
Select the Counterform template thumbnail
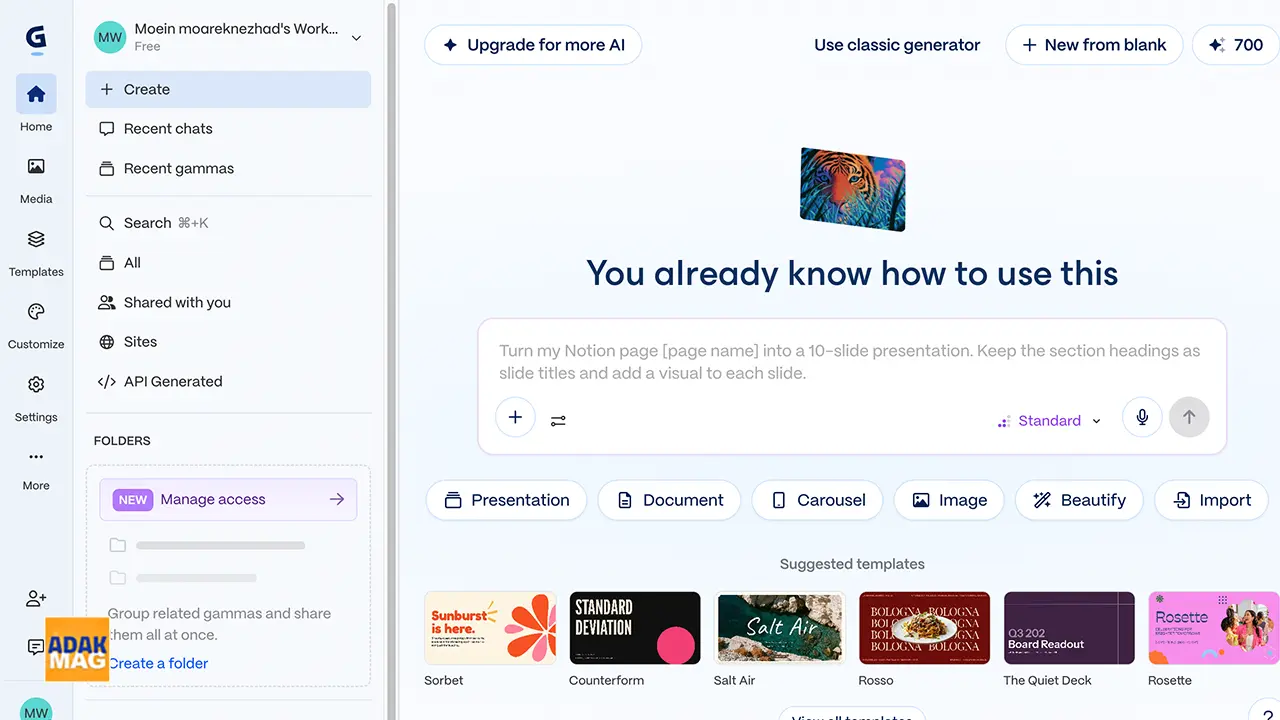tap(635, 628)
